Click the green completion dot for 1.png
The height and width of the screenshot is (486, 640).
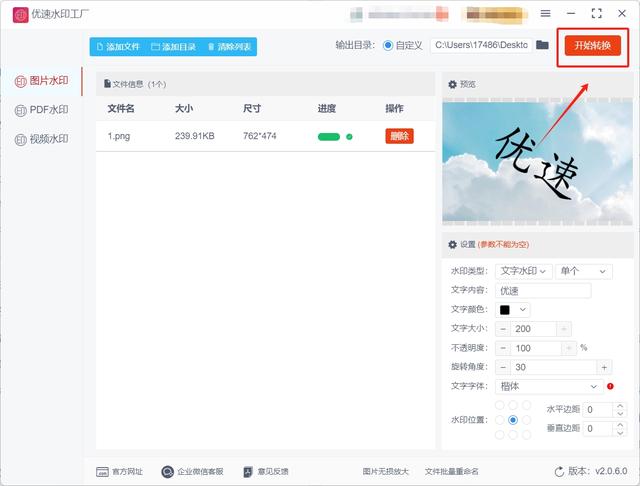tap(349, 137)
